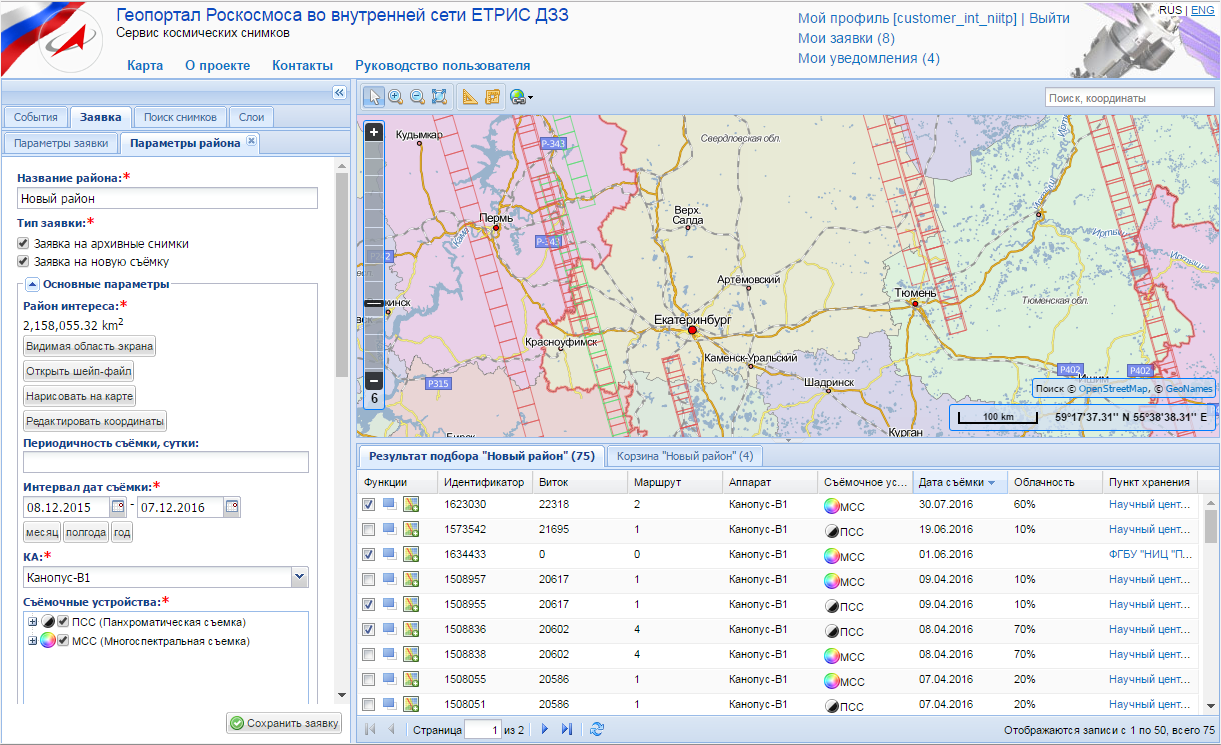Open the КА dropdown showing Канопус-В1

click(x=299, y=577)
